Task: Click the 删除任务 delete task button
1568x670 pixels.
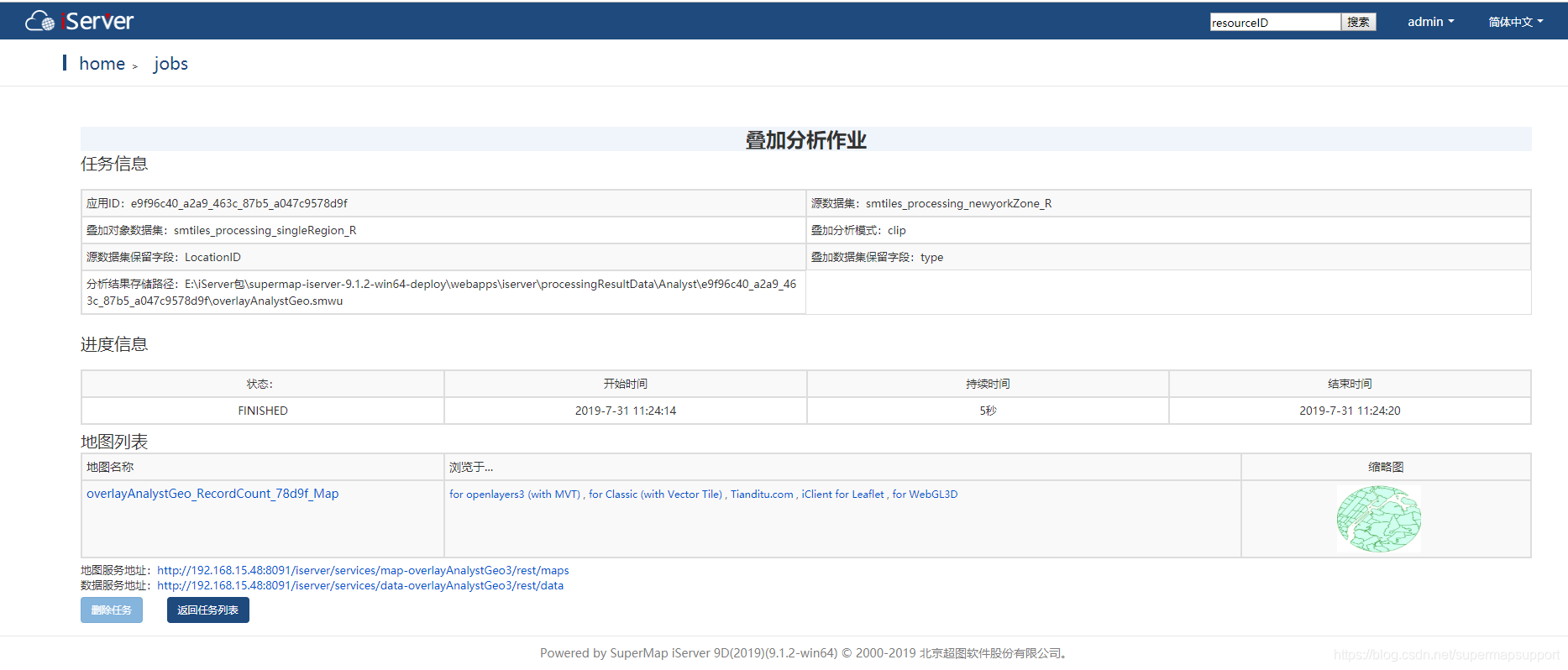Action: (x=112, y=610)
